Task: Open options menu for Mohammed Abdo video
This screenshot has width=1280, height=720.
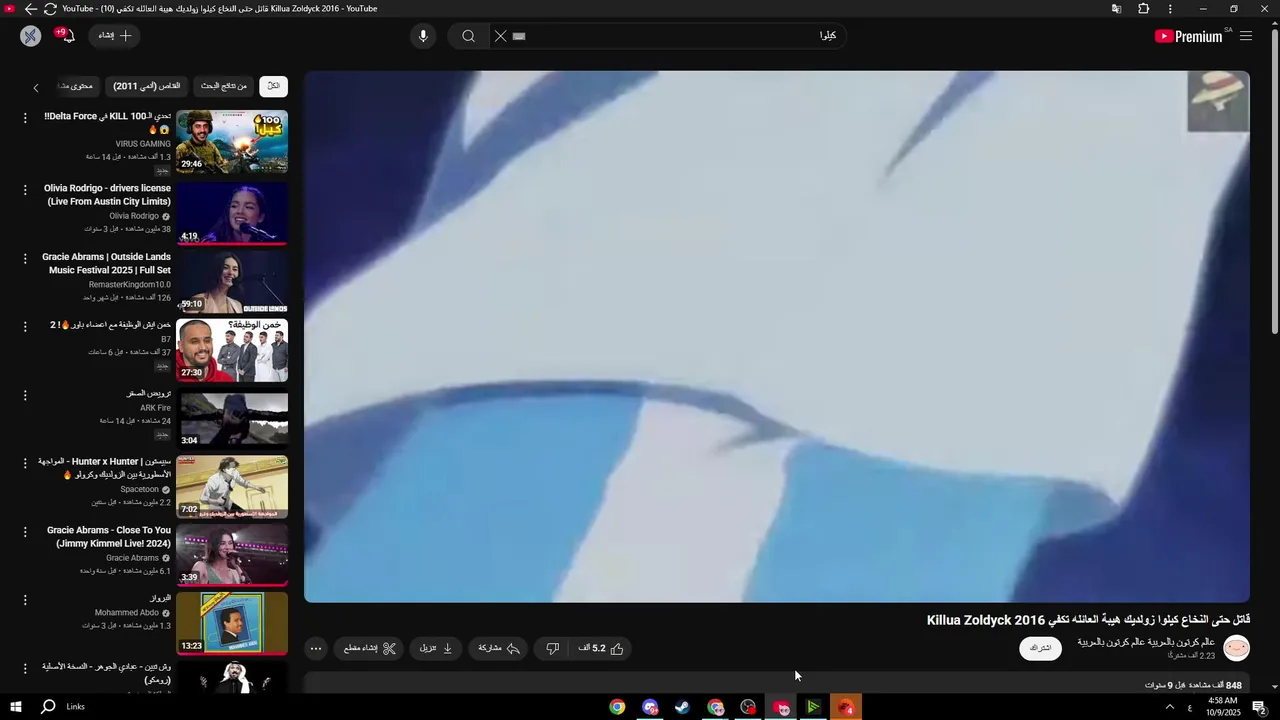Action: 25,600
